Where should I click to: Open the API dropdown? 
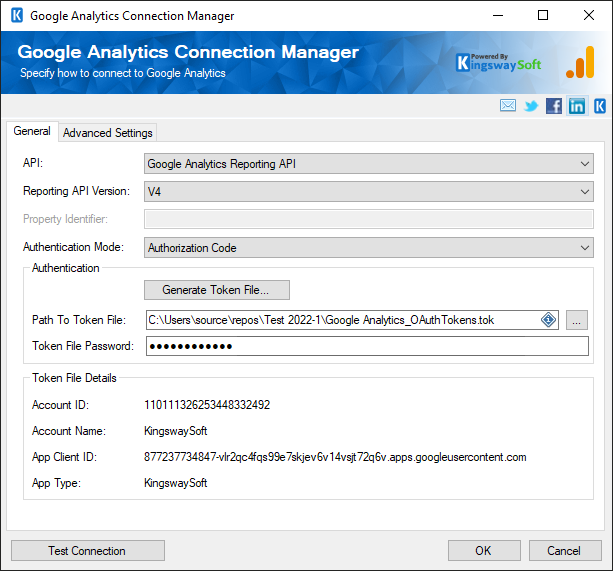[x=369, y=164]
